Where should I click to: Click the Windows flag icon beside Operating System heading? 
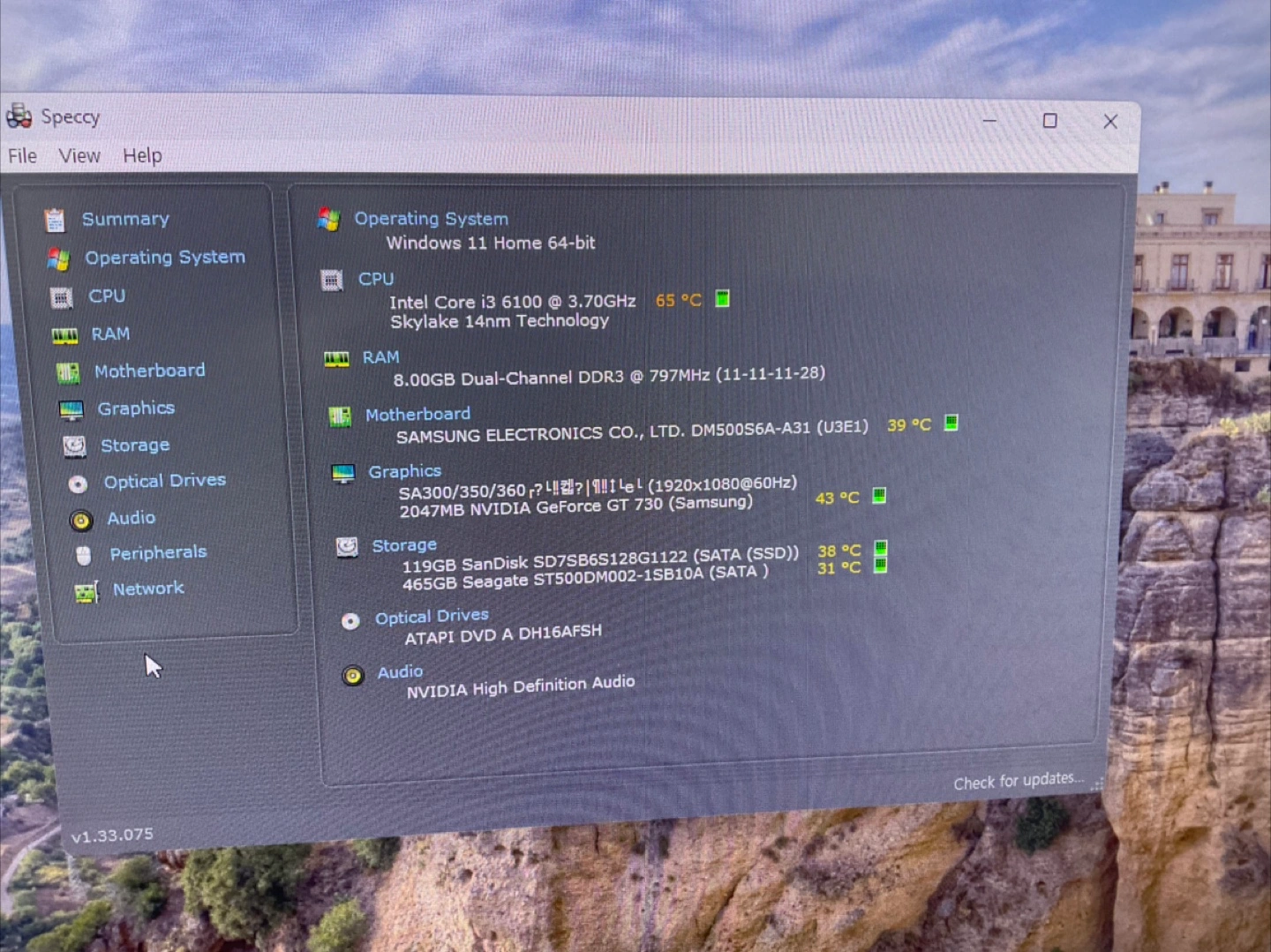tap(328, 219)
